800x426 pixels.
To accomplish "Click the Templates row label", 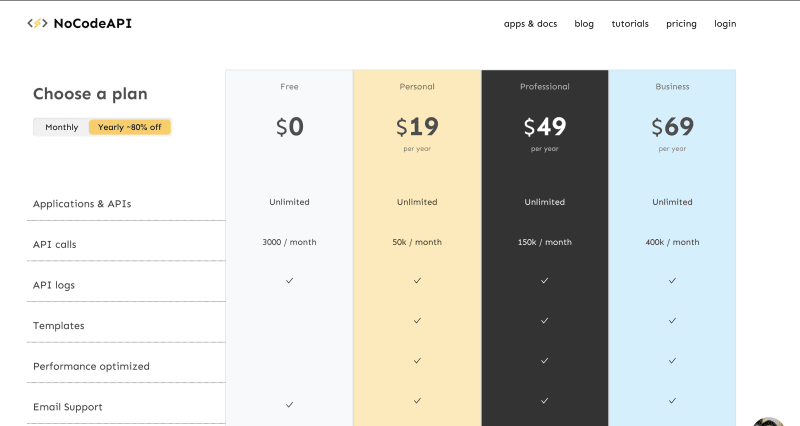I will (x=59, y=325).
